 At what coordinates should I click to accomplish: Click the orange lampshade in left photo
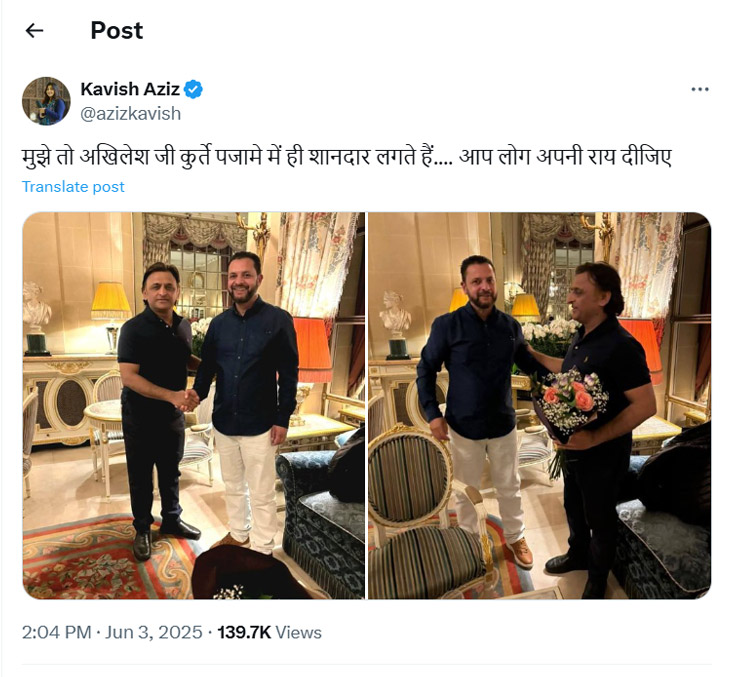coord(313,347)
